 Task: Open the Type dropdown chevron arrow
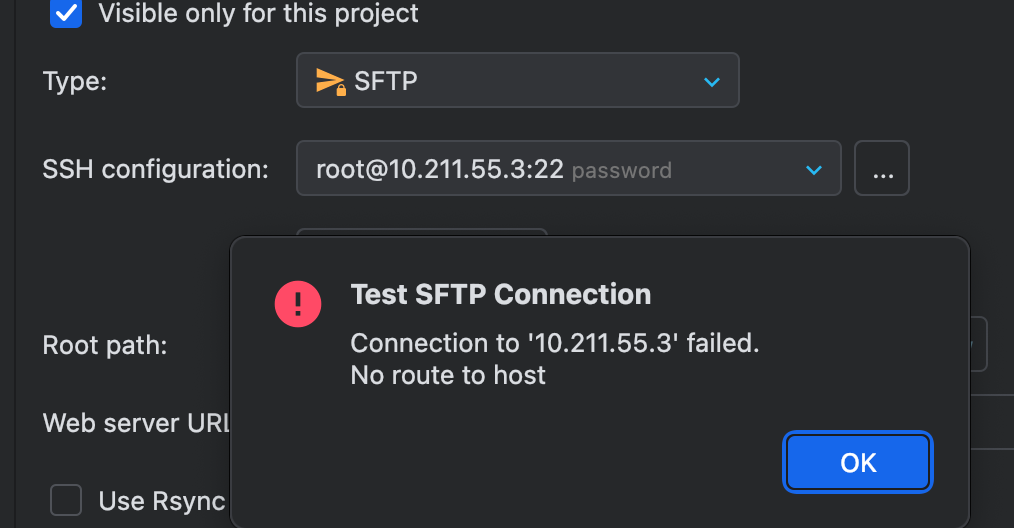pos(712,81)
